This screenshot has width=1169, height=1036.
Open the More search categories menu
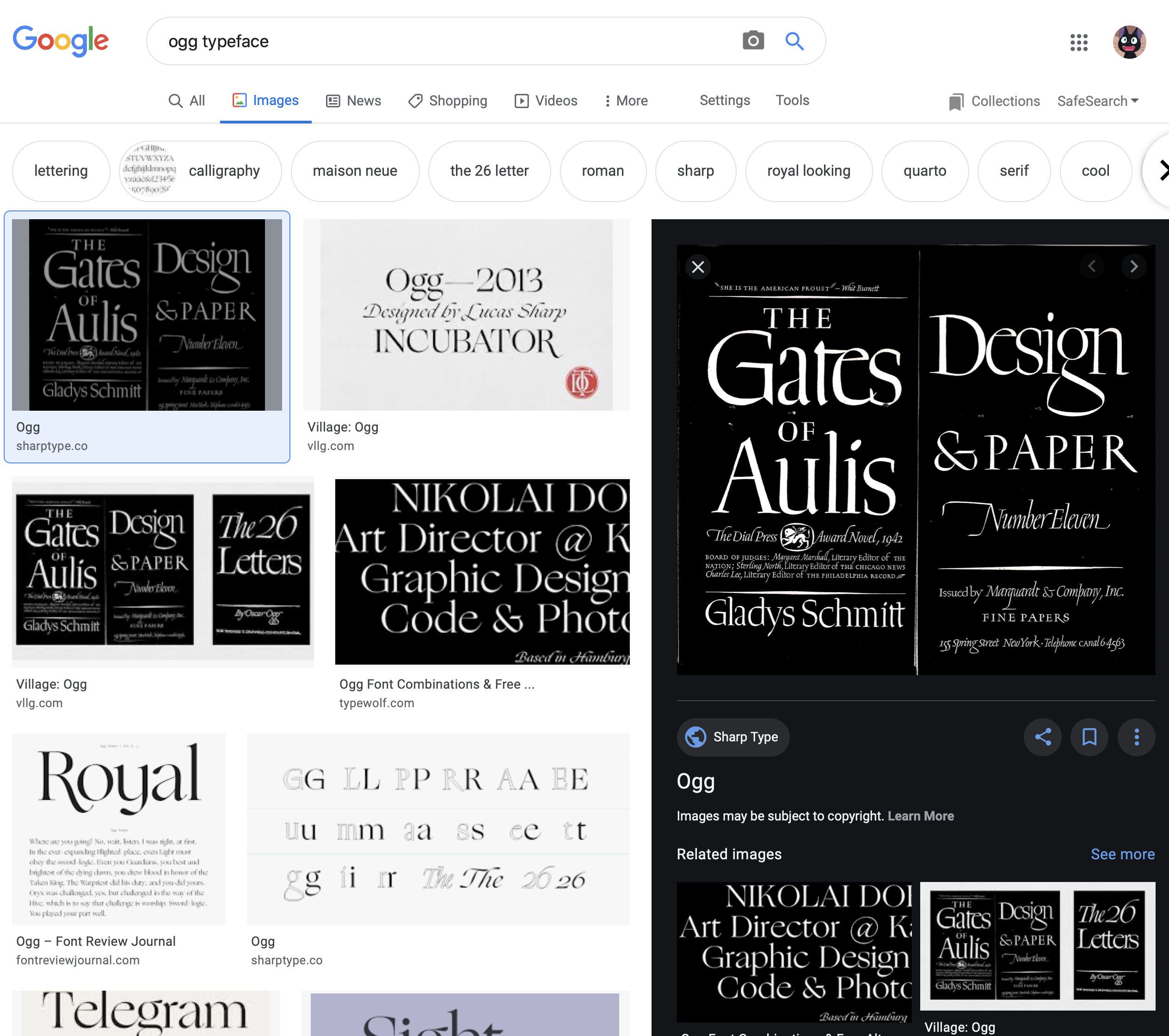[x=626, y=101]
